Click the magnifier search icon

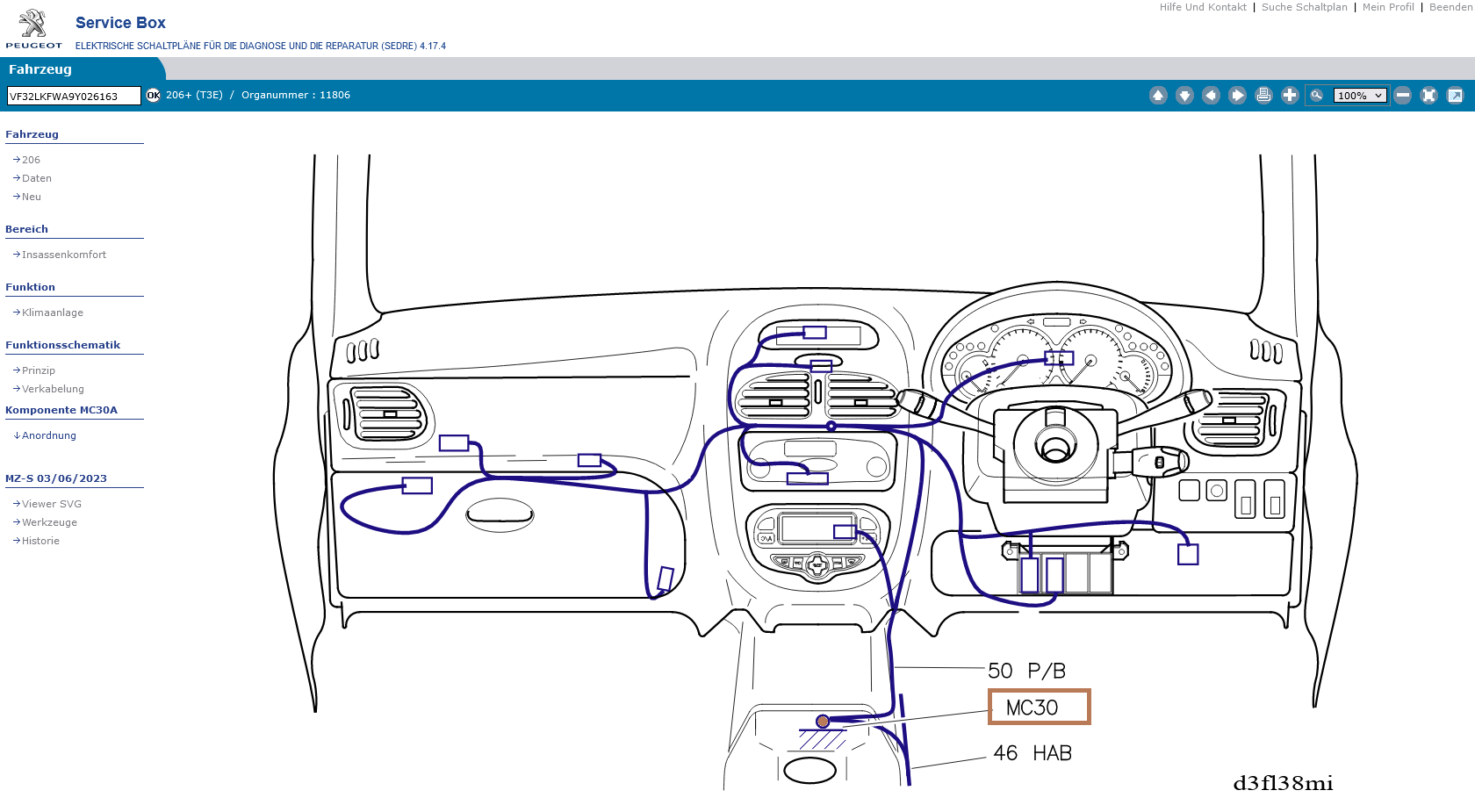[x=1317, y=96]
